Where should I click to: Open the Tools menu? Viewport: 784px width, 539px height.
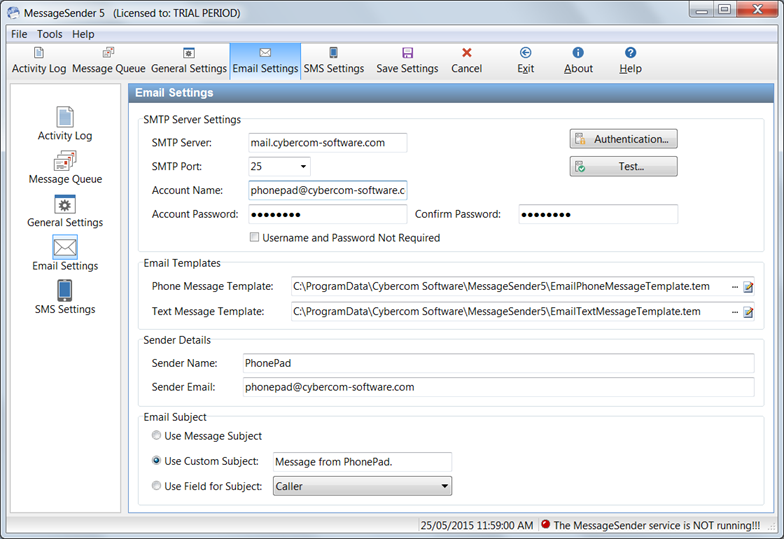[x=50, y=34]
